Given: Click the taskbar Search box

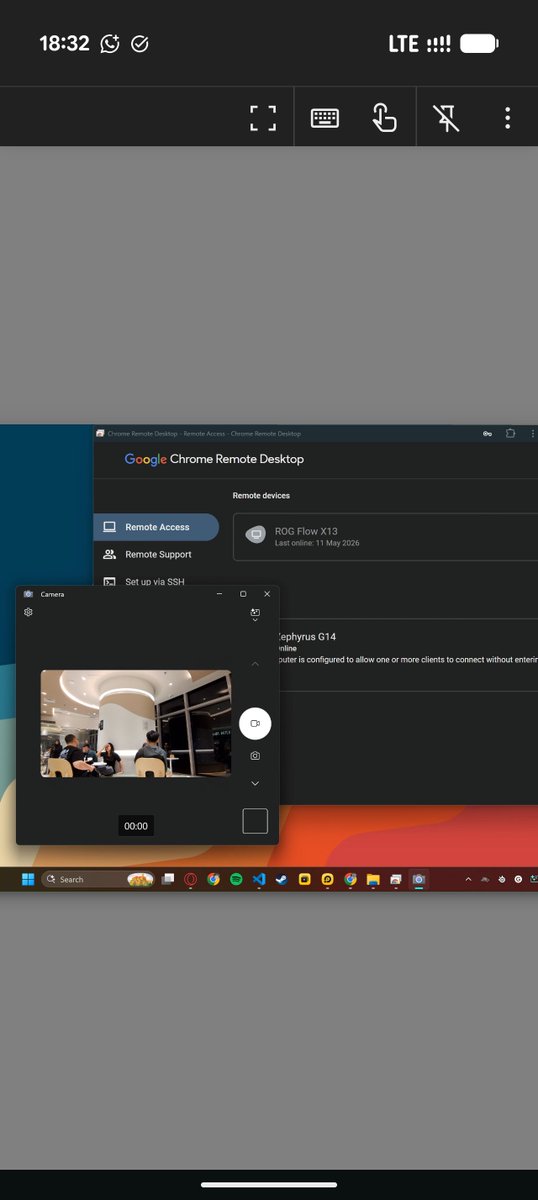Looking at the screenshot, I should 97,879.
